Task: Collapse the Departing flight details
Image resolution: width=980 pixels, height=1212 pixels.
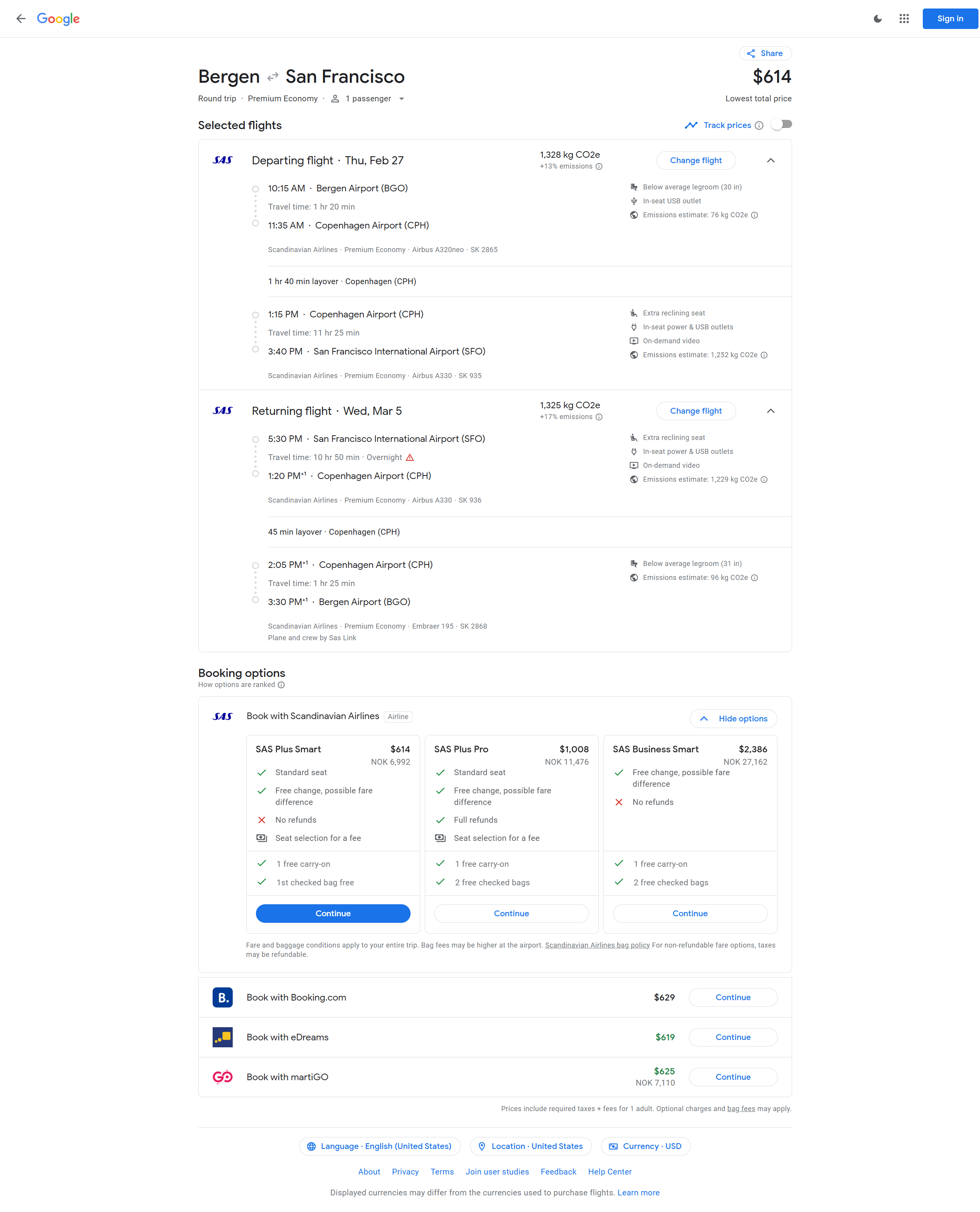Action: click(770, 160)
